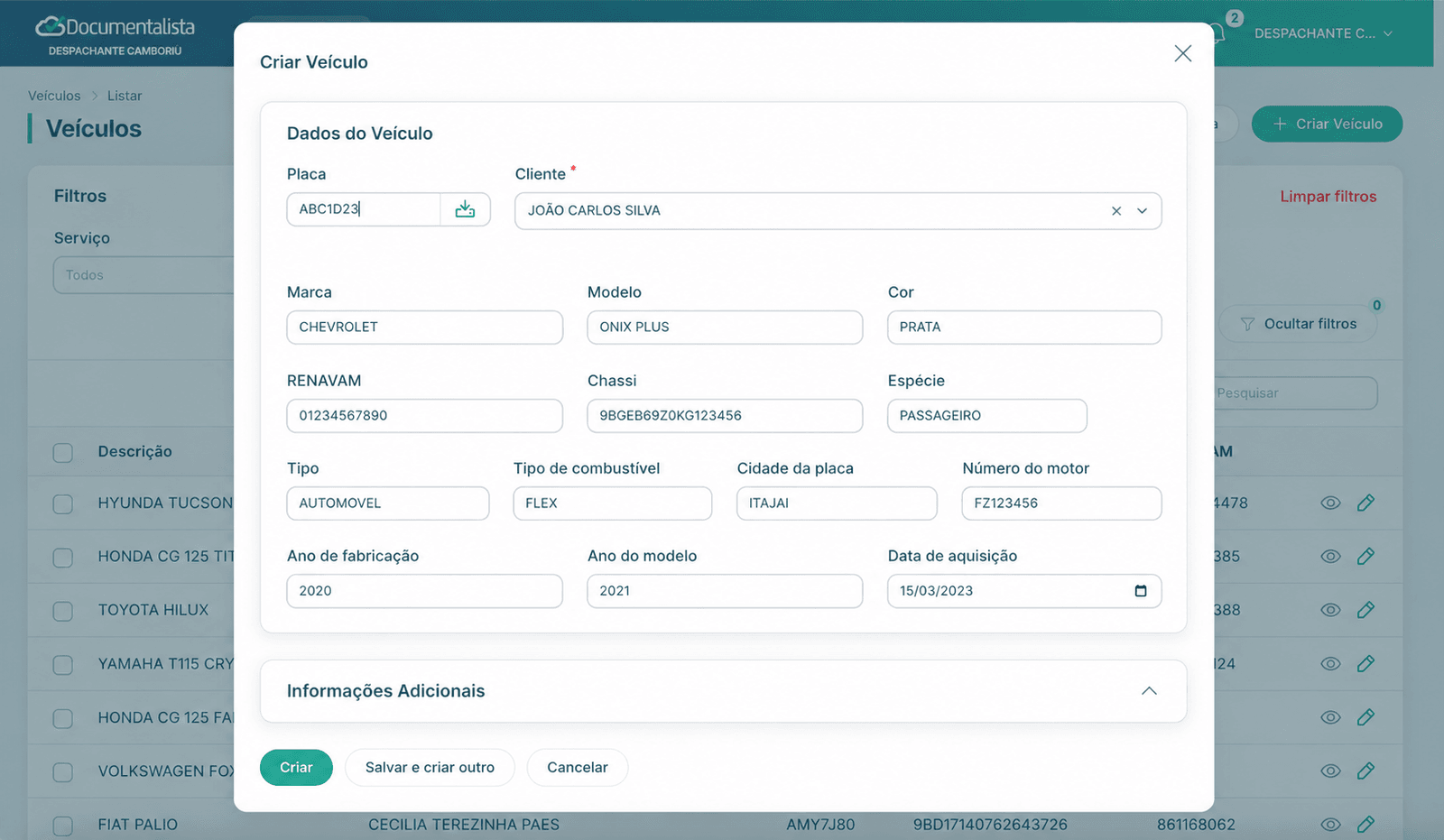Click the Listar breadcrumb item
The height and width of the screenshot is (840, 1444).
[x=125, y=96]
